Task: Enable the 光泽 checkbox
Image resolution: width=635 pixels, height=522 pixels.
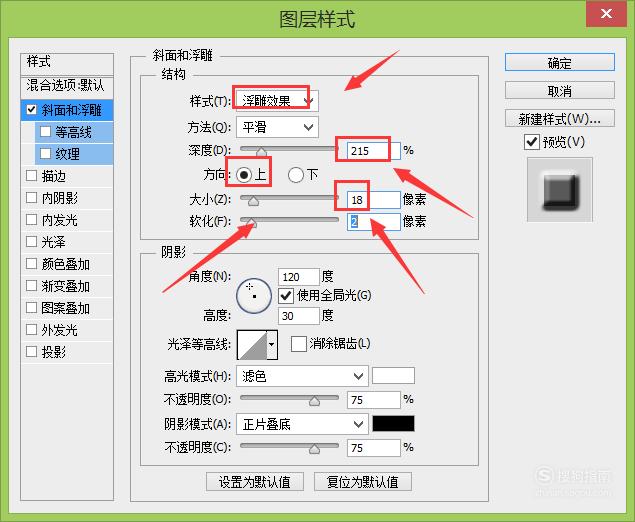Action: point(32,241)
